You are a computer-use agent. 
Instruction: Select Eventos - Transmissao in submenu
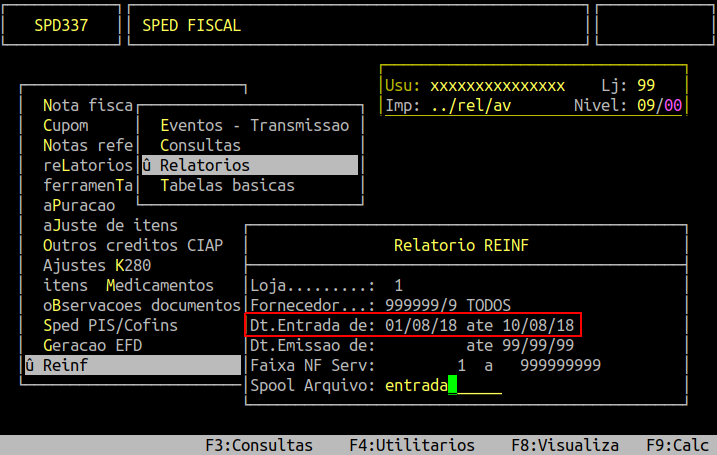pyautogui.click(x=254, y=126)
